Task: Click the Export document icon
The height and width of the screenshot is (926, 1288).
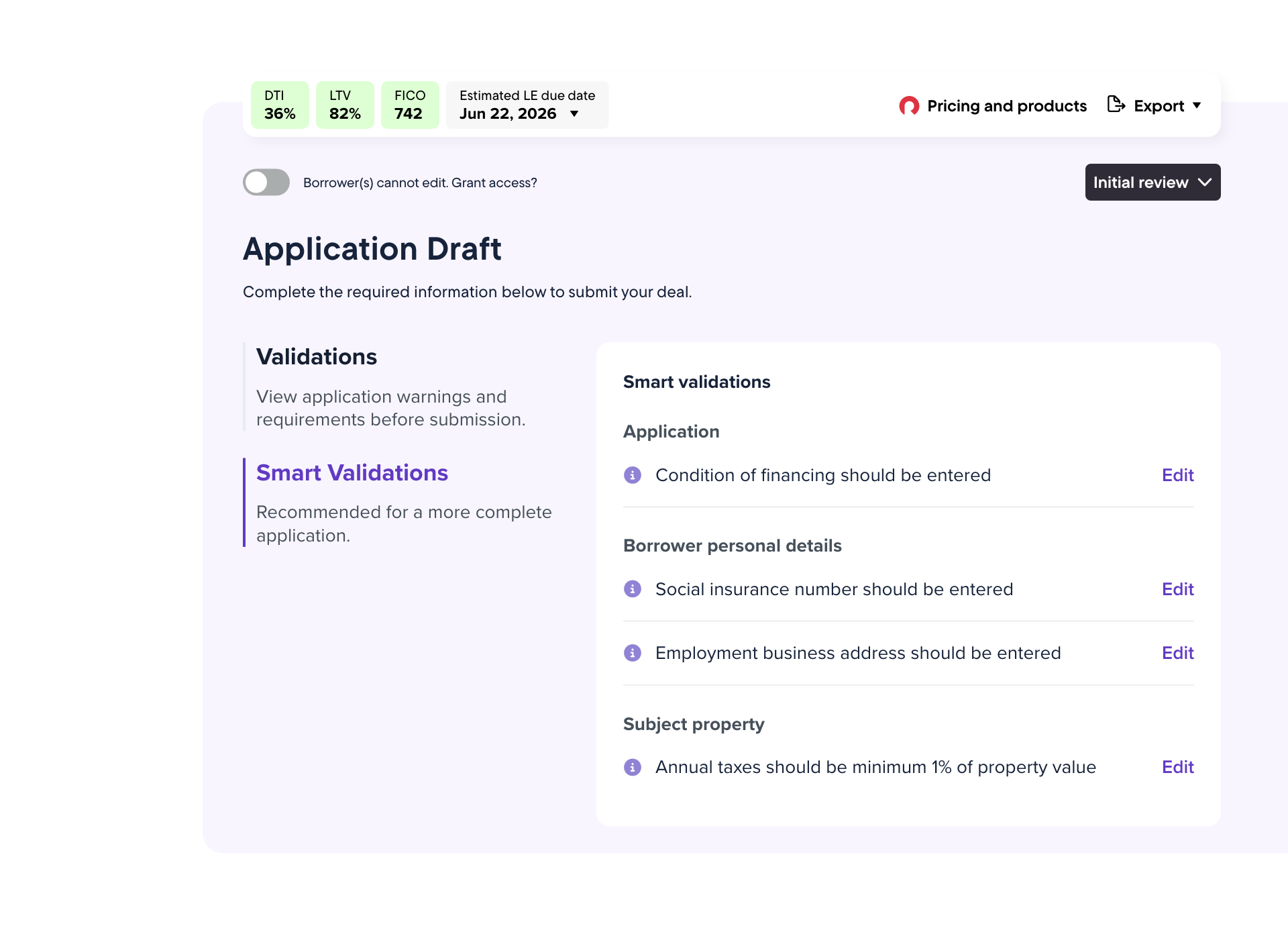Action: pyautogui.click(x=1116, y=105)
